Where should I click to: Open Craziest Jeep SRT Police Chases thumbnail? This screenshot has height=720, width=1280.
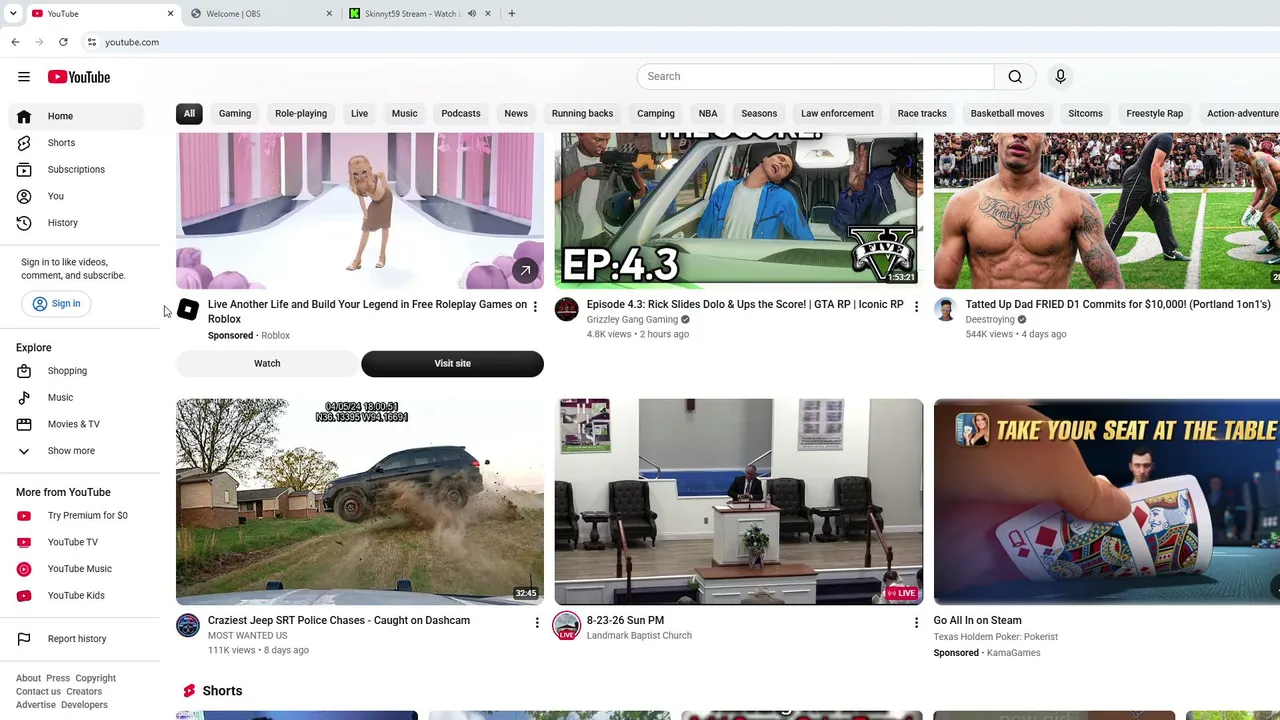click(360, 502)
